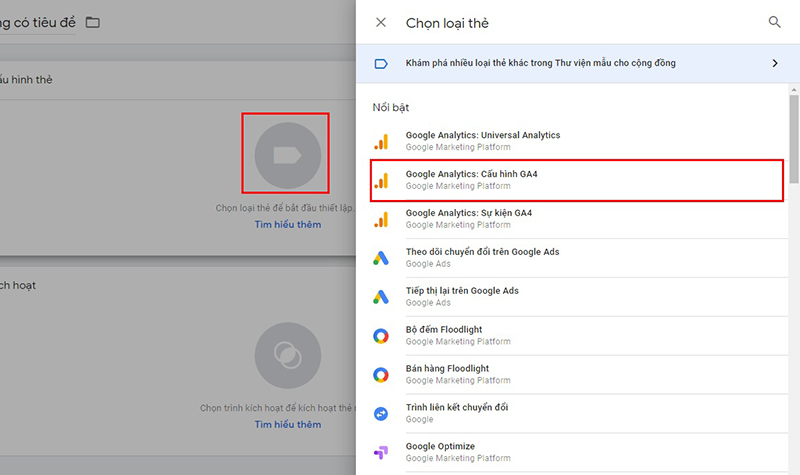Screen dimensions: 800x475
Task: Click the untitled tag name field
Action: (38, 23)
